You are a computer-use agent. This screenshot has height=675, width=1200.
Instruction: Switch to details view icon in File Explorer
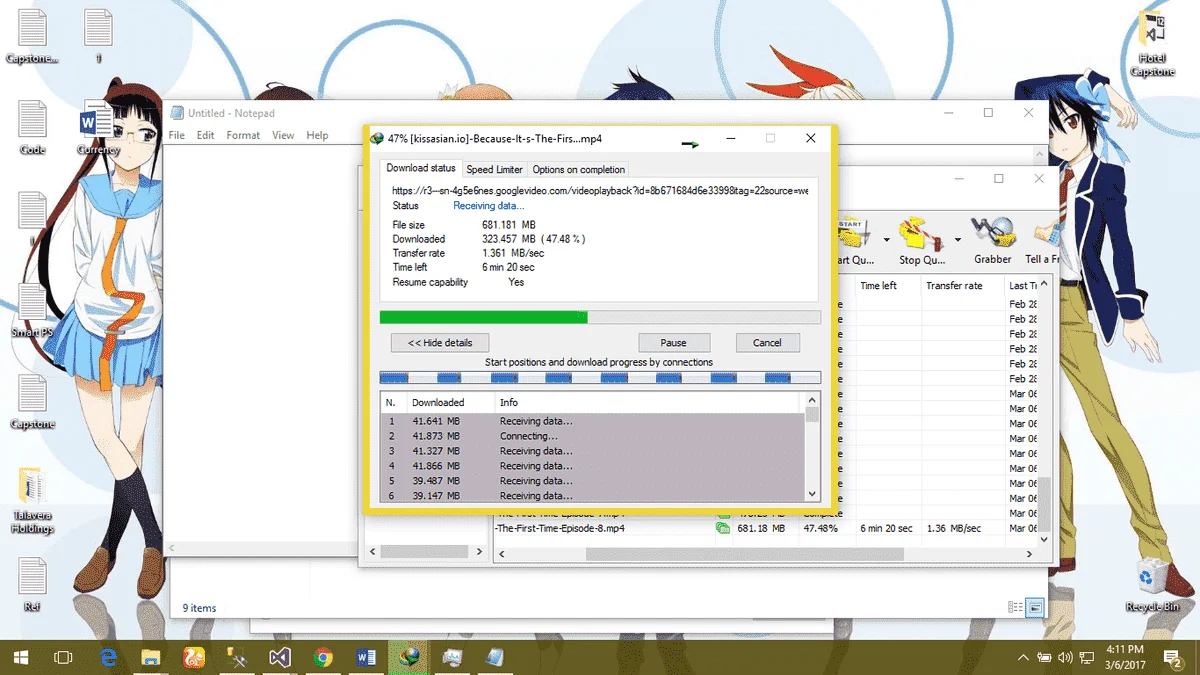point(1016,607)
